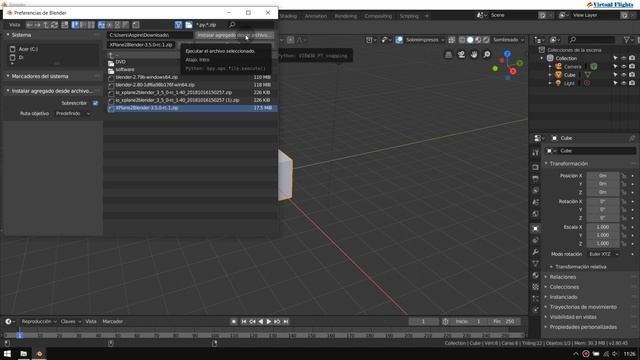The width and height of the screenshot is (640, 360).
Task: Open the Object Data mesh properties tab
Action: pyautogui.click(x=535, y=264)
